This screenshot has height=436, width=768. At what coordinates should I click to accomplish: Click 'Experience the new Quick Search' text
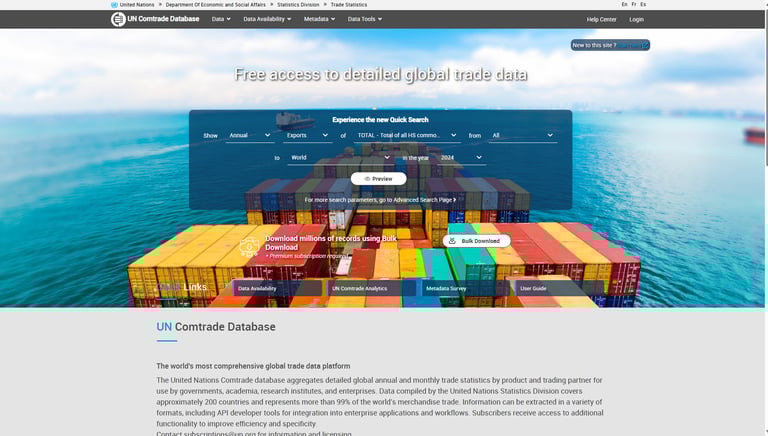380,120
